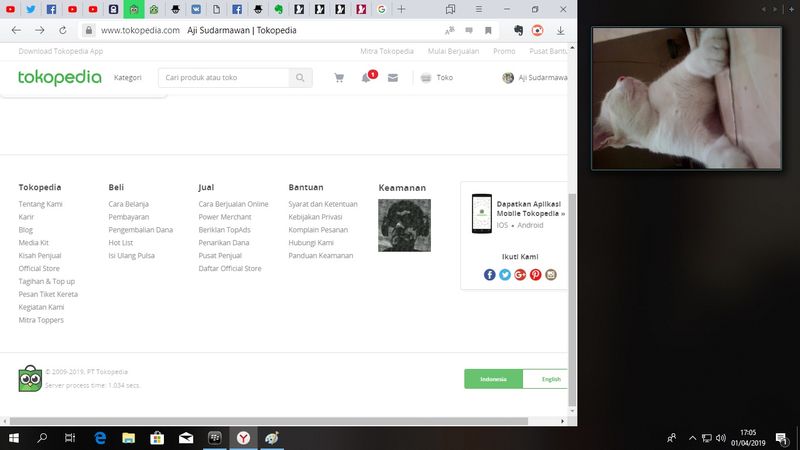Click the page translate icon

pos(449,31)
